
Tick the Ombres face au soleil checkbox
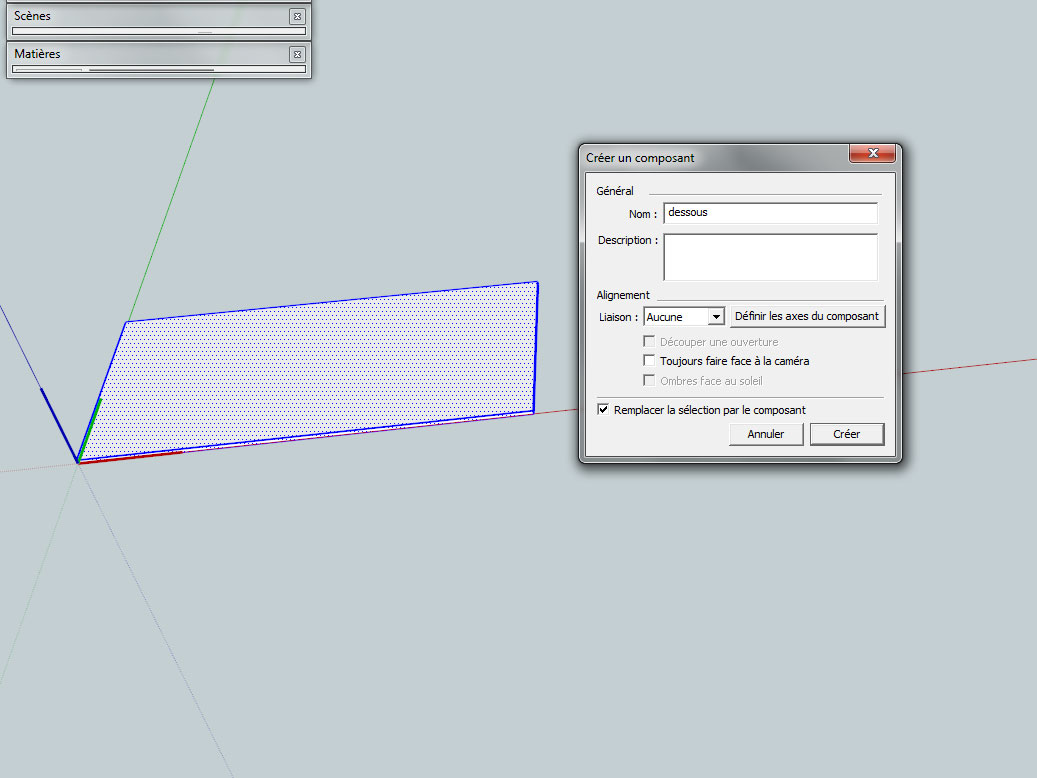(649, 380)
